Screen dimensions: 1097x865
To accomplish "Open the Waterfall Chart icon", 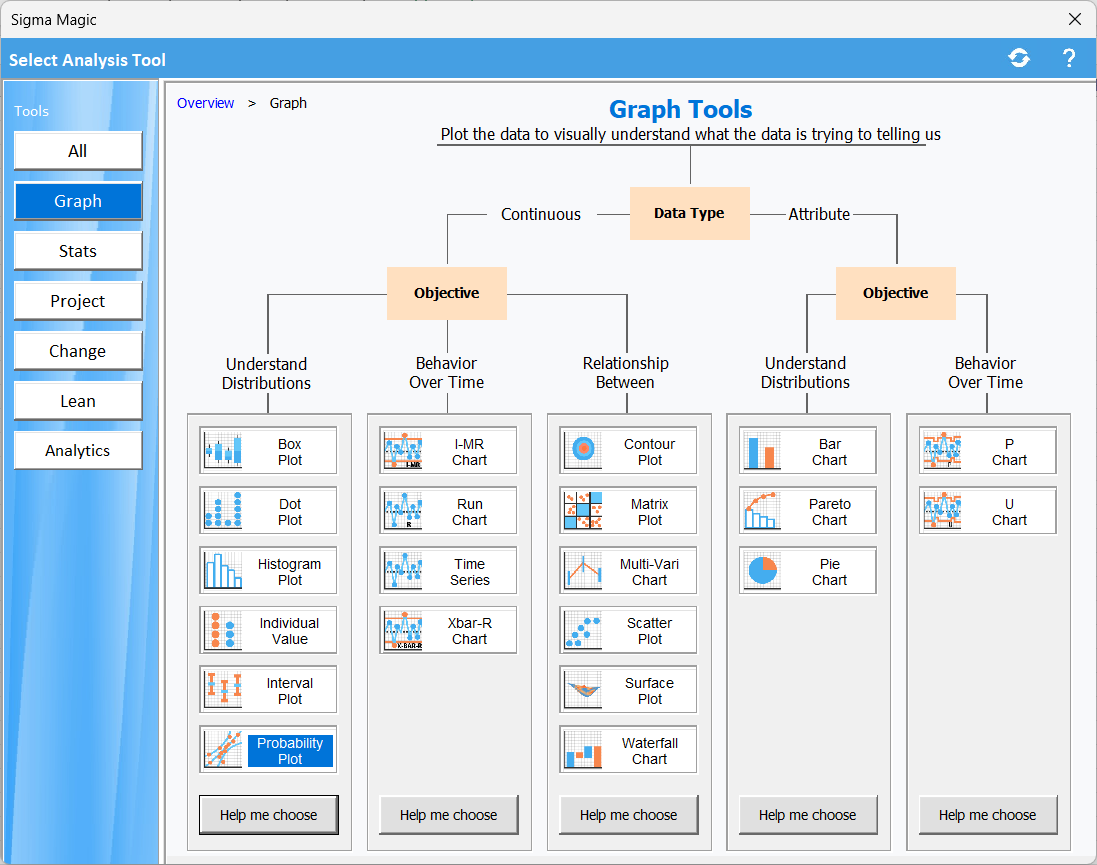I will 583,750.
